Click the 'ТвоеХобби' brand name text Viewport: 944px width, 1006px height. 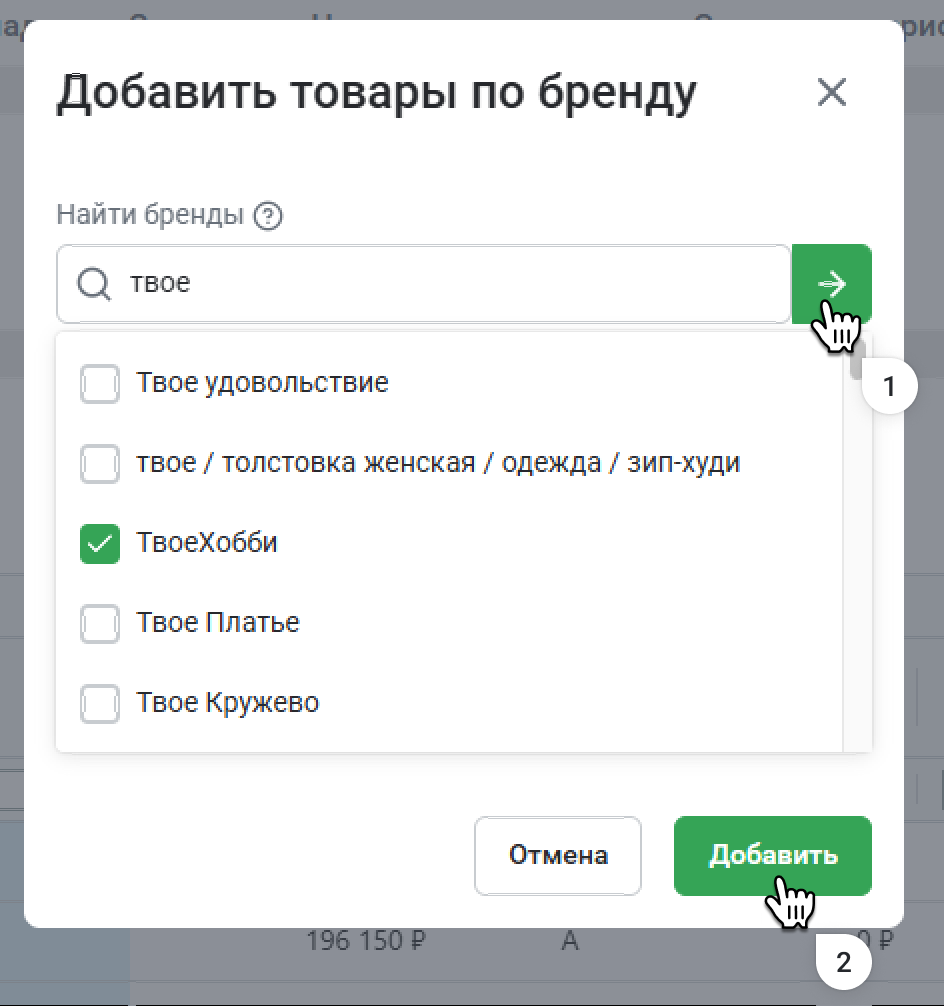[x=207, y=543]
